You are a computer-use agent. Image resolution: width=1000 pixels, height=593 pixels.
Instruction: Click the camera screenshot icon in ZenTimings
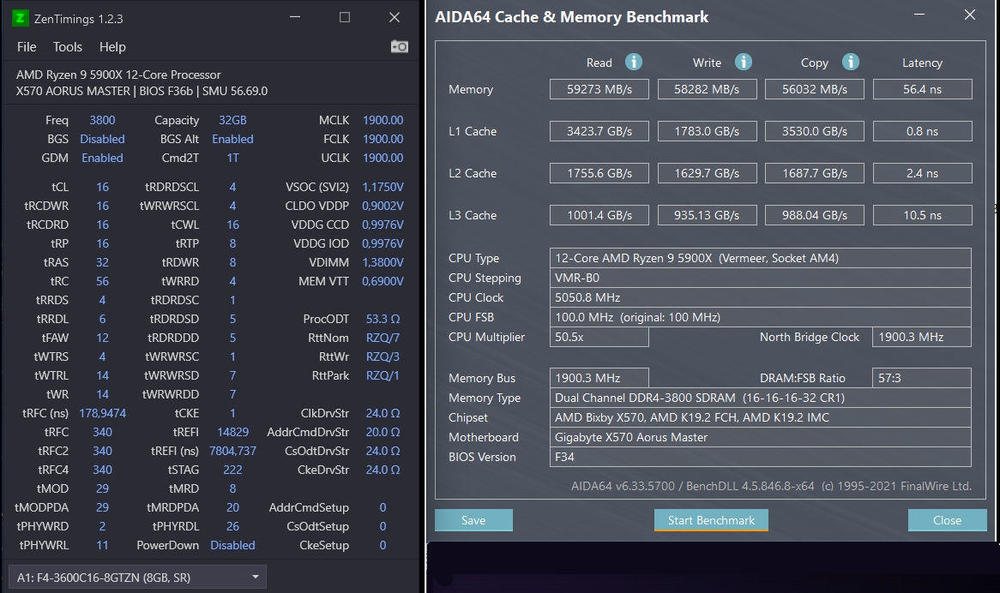pos(399,47)
